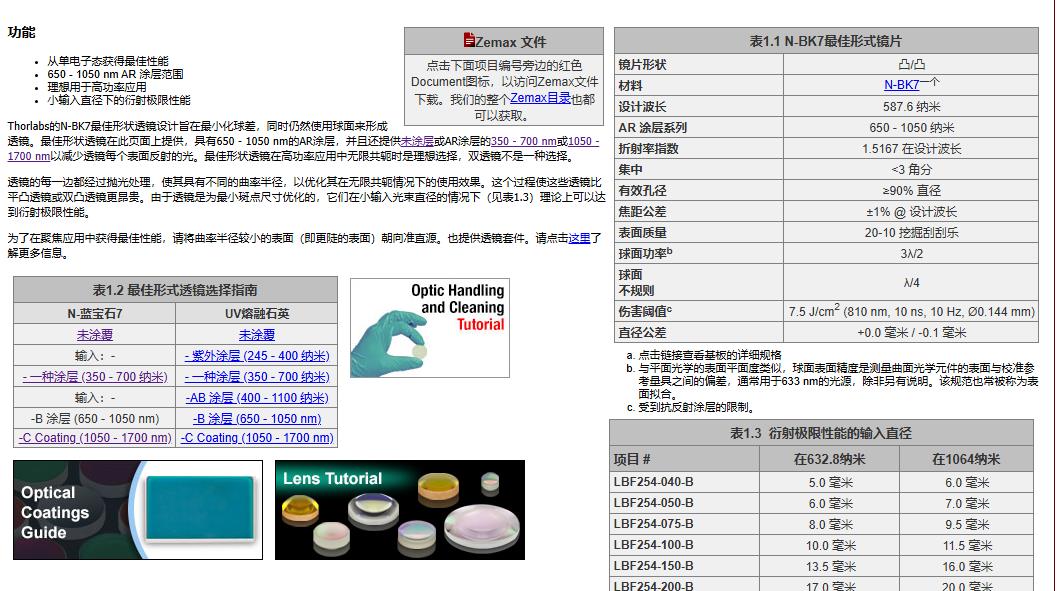
Task: Click the 16.0 毫米 cell for LBF254-150-B
Action: coord(967,566)
